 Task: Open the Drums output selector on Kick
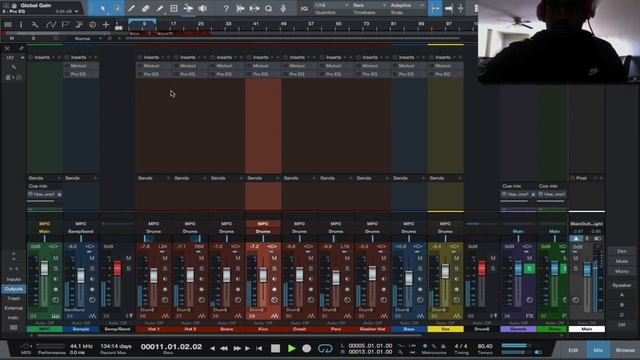[263, 231]
